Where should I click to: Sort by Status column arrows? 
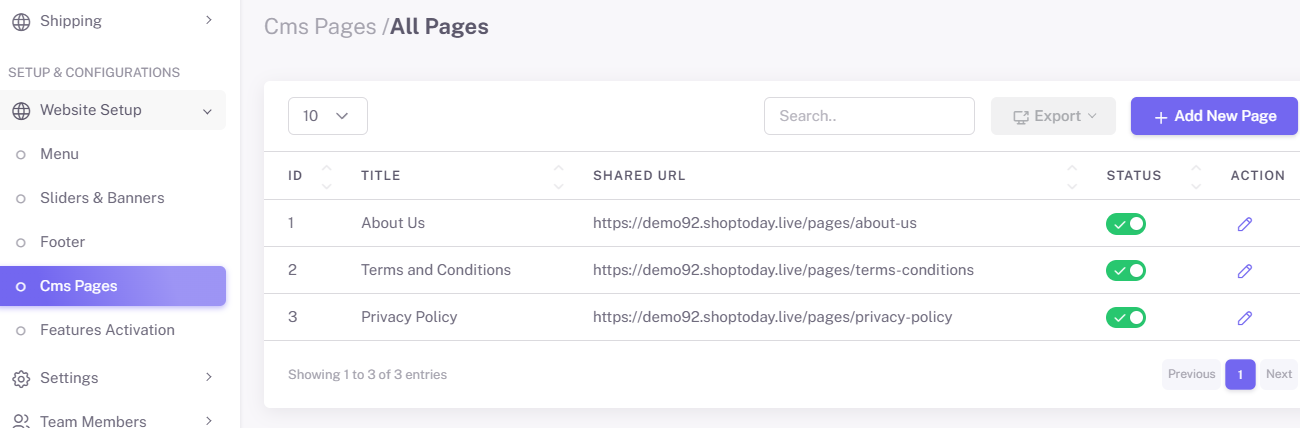point(1196,176)
